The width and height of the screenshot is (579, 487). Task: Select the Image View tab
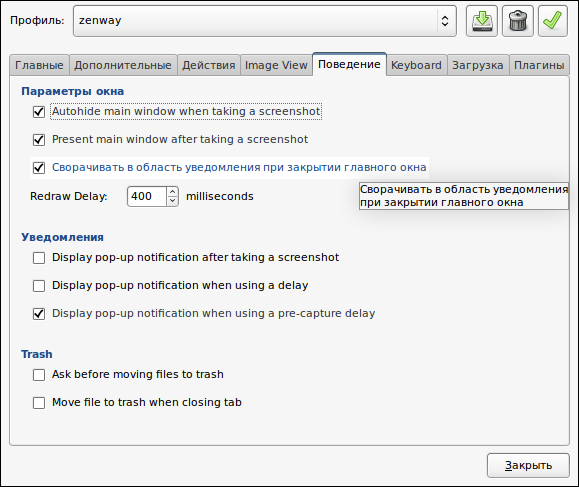pos(276,65)
